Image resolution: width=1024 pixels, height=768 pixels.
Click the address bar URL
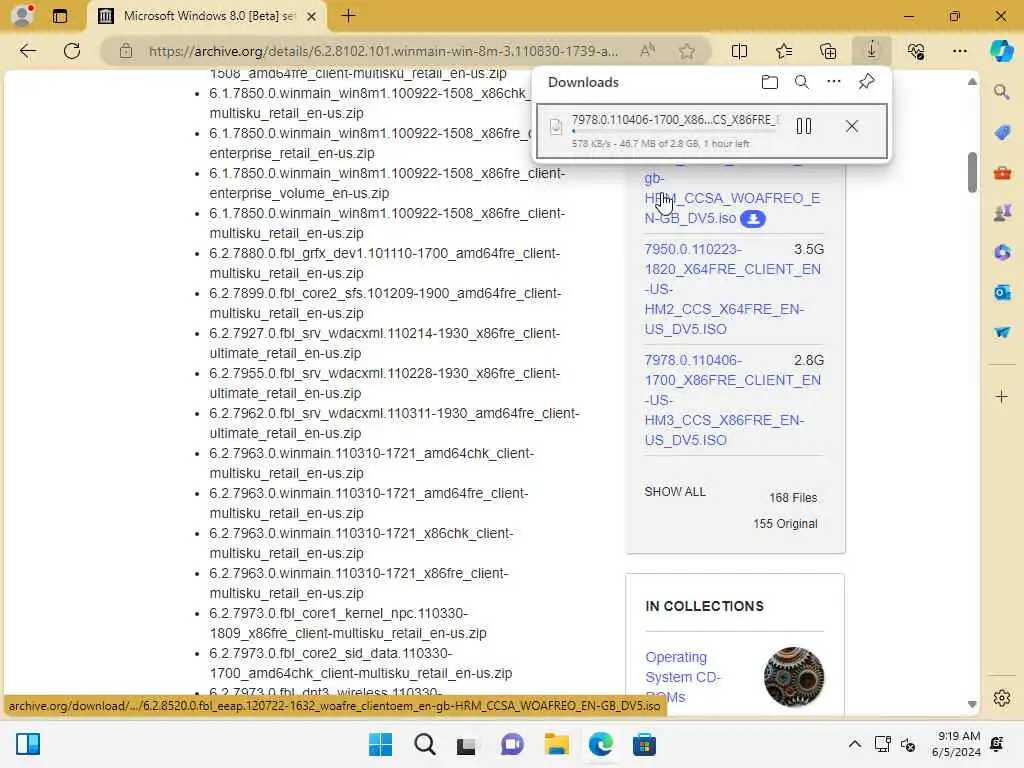(x=383, y=51)
